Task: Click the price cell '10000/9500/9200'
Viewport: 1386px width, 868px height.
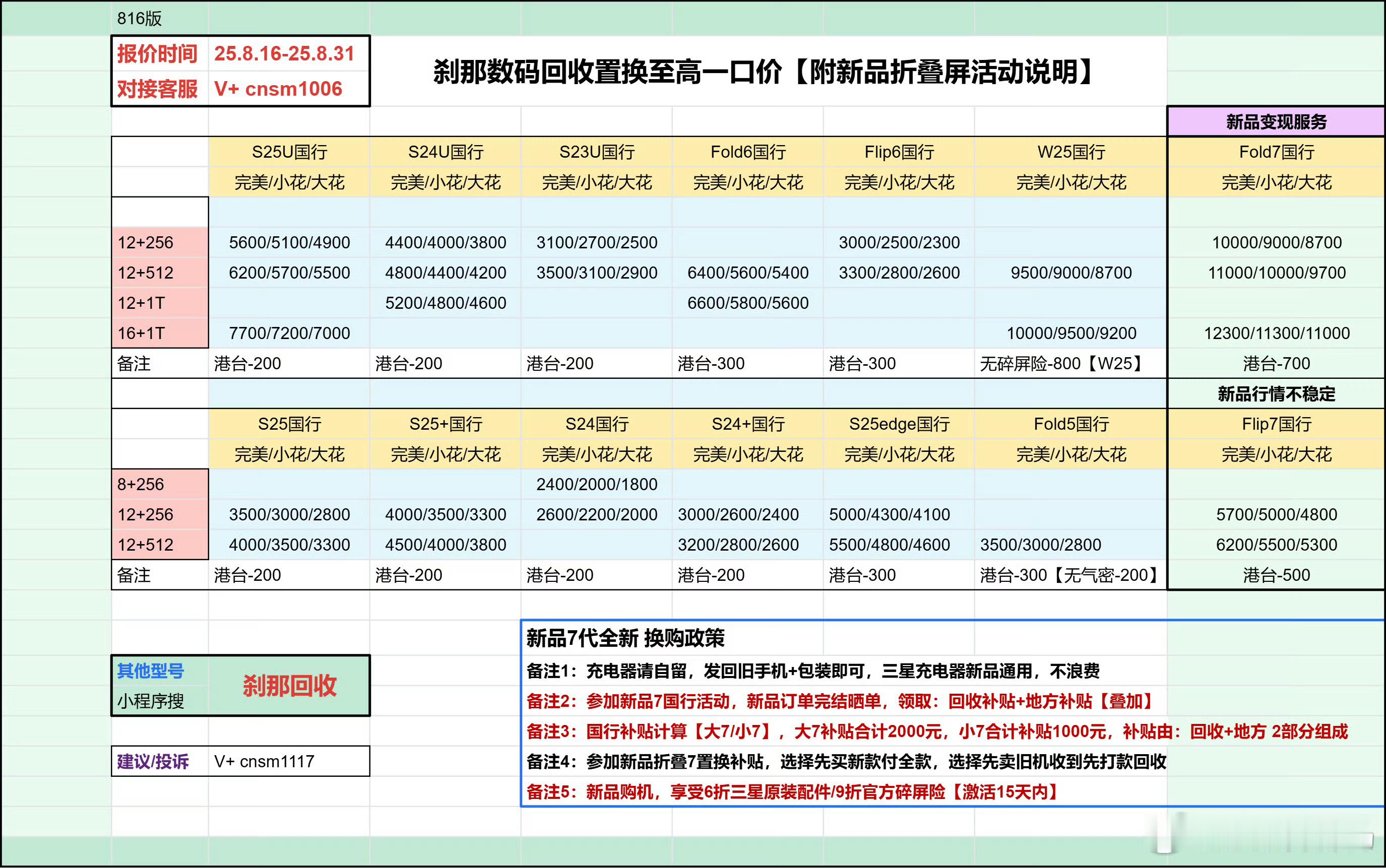Action: pos(1071,333)
